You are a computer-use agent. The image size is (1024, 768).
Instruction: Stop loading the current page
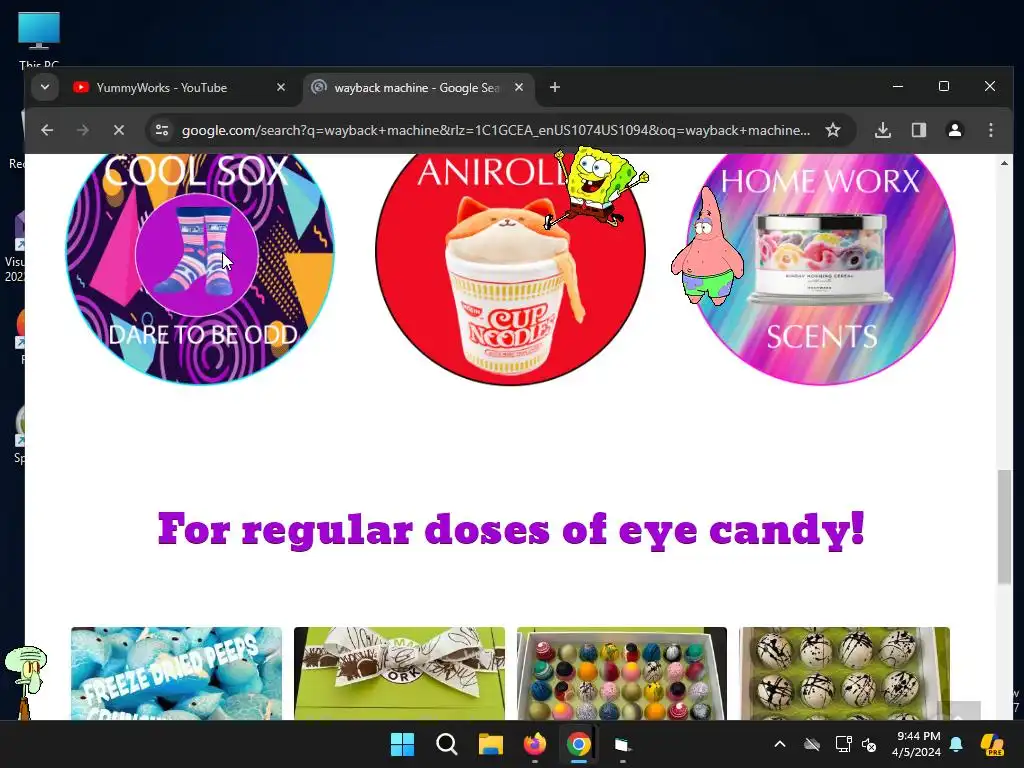click(x=118, y=130)
